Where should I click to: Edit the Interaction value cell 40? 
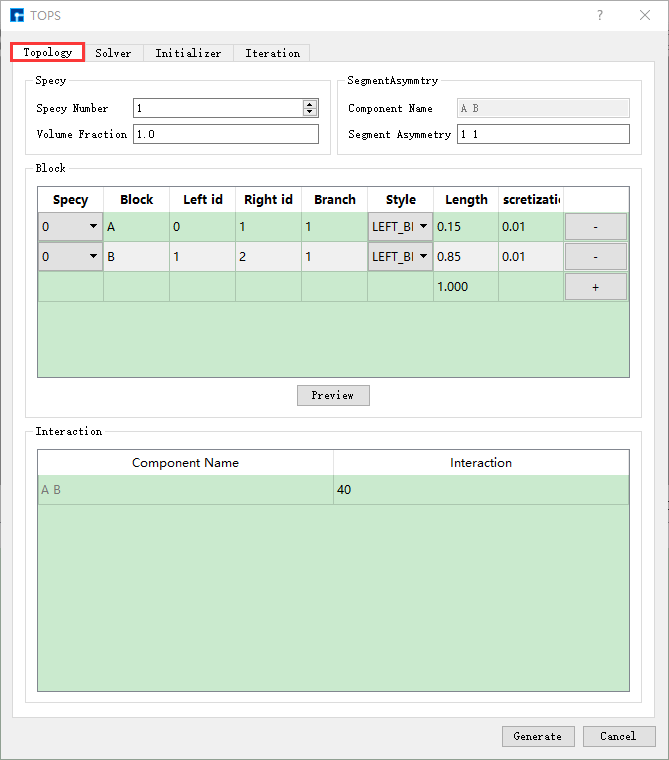coord(480,490)
